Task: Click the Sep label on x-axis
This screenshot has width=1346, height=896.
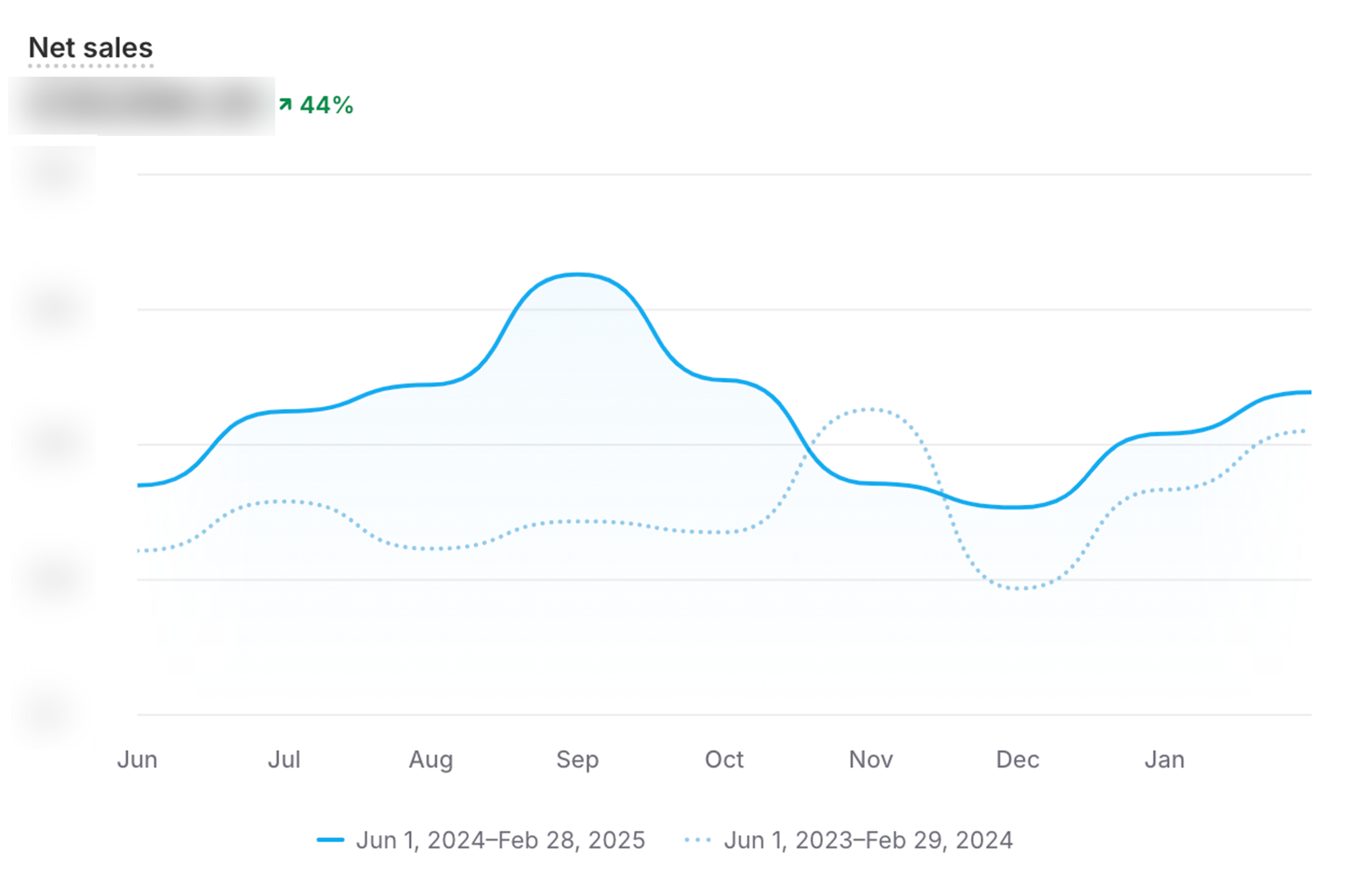Action: coord(577,759)
